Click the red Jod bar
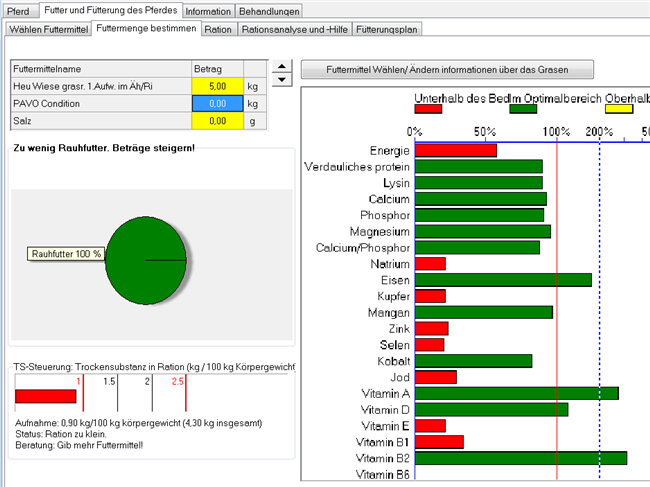Screen dimensions: 650x487 [436, 377]
